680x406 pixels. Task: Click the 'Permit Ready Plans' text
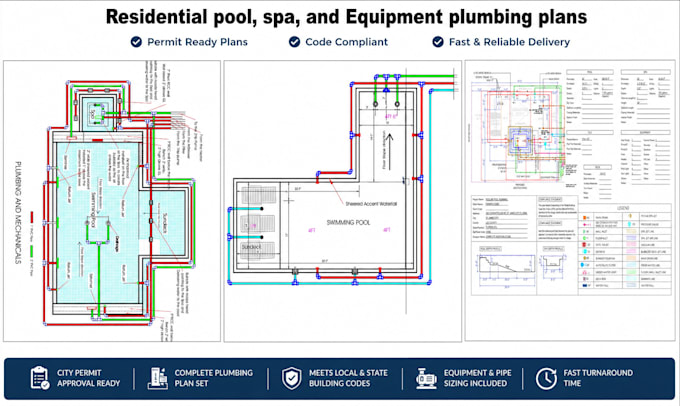tap(197, 42)
